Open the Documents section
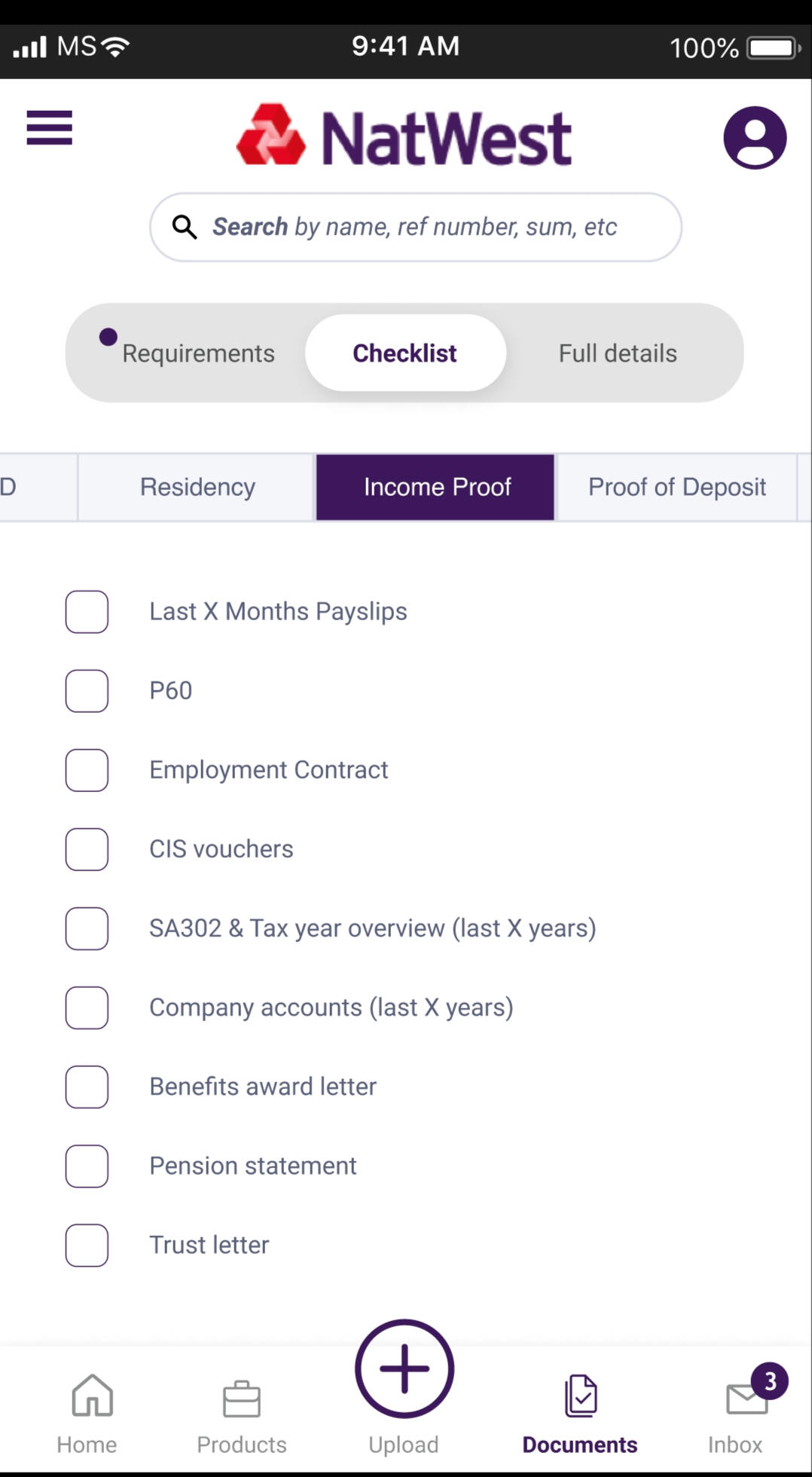 580,1414
